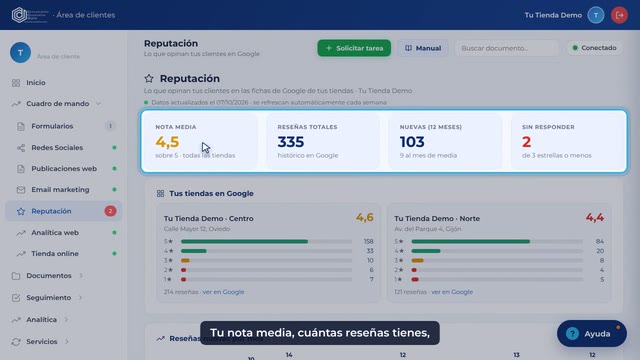Click the Cuadro de mando trend icon

(x=16, y=104)
